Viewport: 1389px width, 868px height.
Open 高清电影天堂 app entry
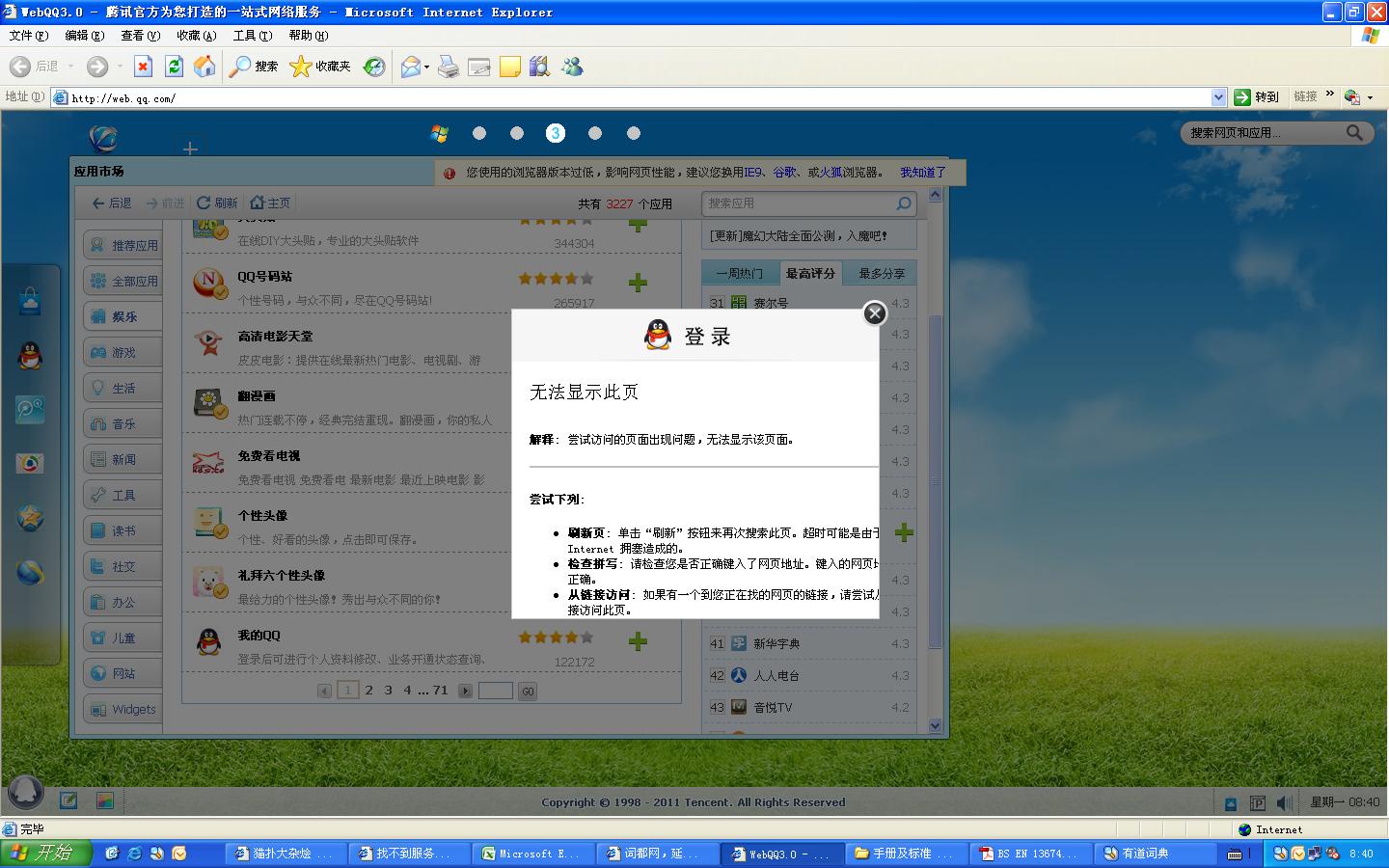click(x=275, y=337)
